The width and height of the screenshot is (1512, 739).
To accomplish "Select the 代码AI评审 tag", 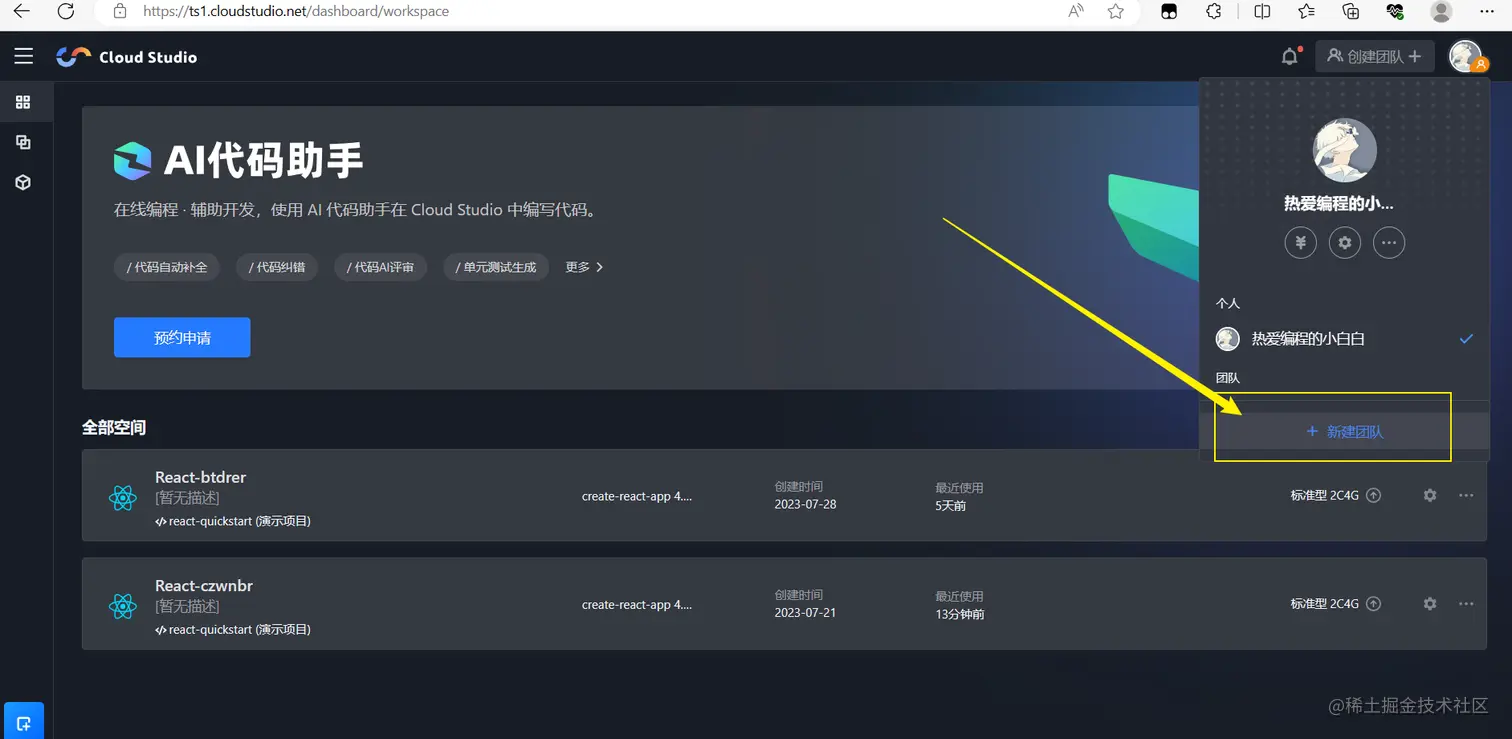I will [x=380, y=267].
